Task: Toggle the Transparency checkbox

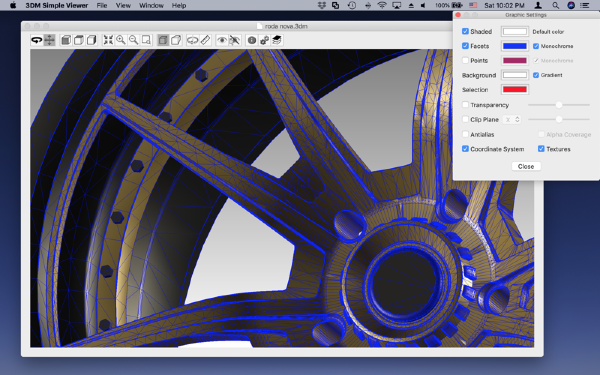Action: coord(465,105)
